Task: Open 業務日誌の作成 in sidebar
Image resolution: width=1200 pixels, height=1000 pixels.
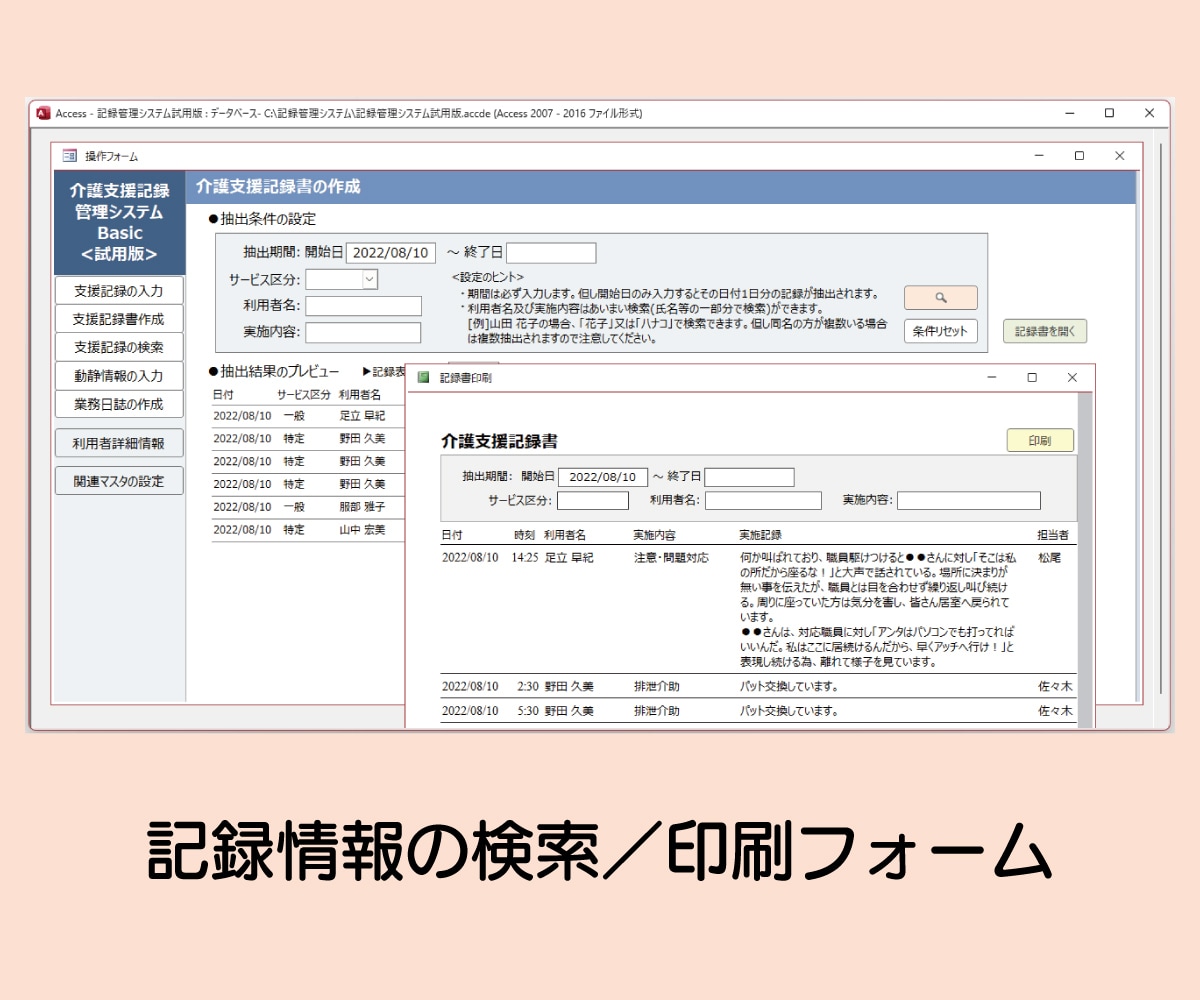Action: point(119,405)
